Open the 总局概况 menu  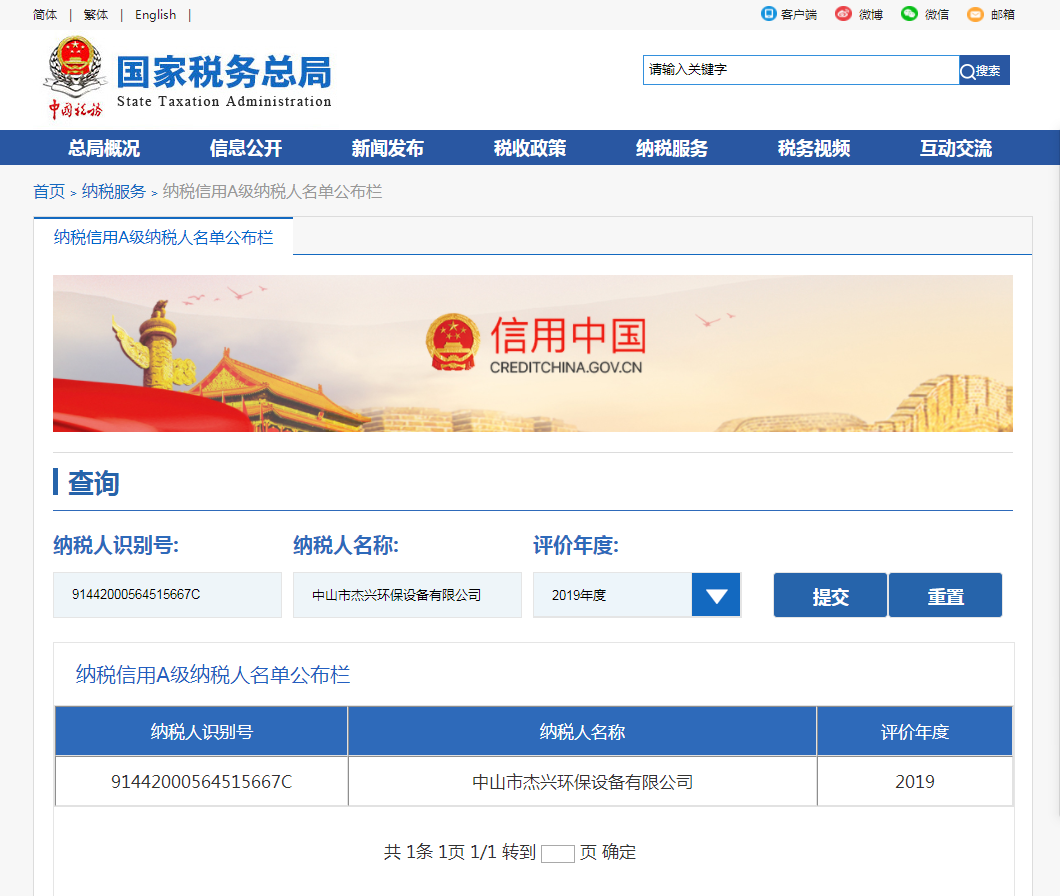coord(104,148)
